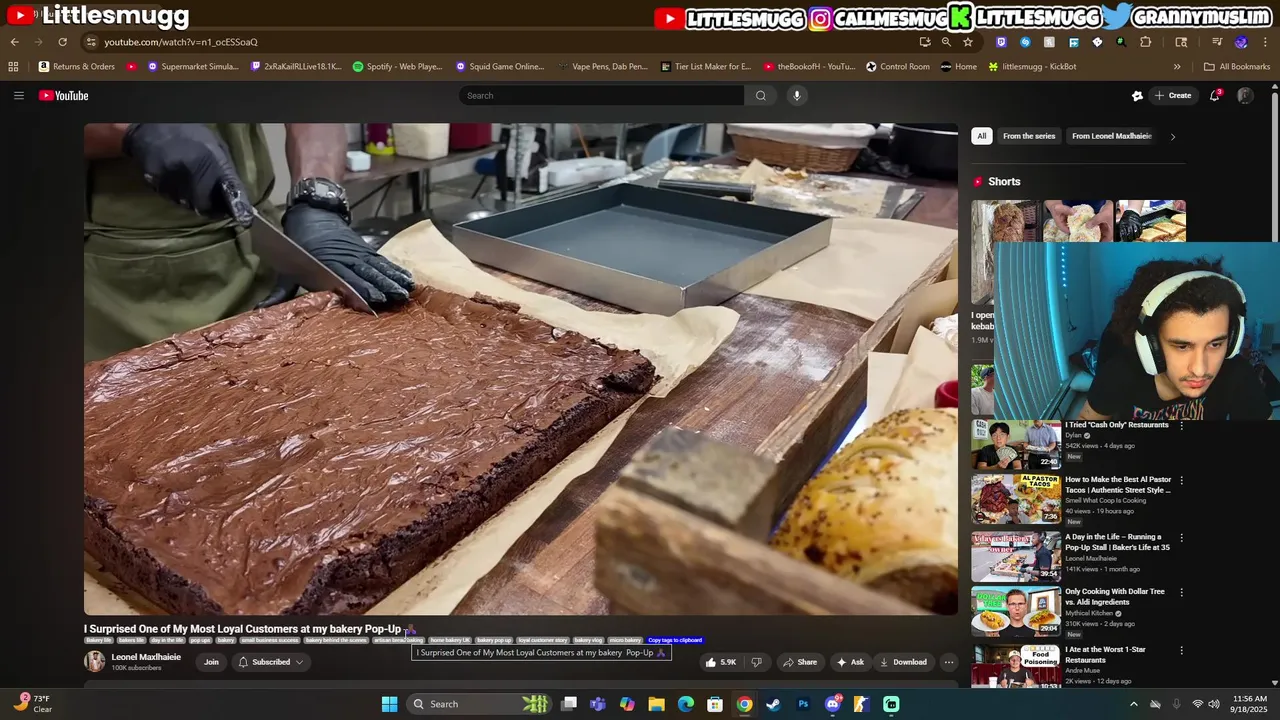The width and height of the screenshot is (1280, 720).
Task: Dislike the video
Action: pyautogui.click(x=757, y=662)
